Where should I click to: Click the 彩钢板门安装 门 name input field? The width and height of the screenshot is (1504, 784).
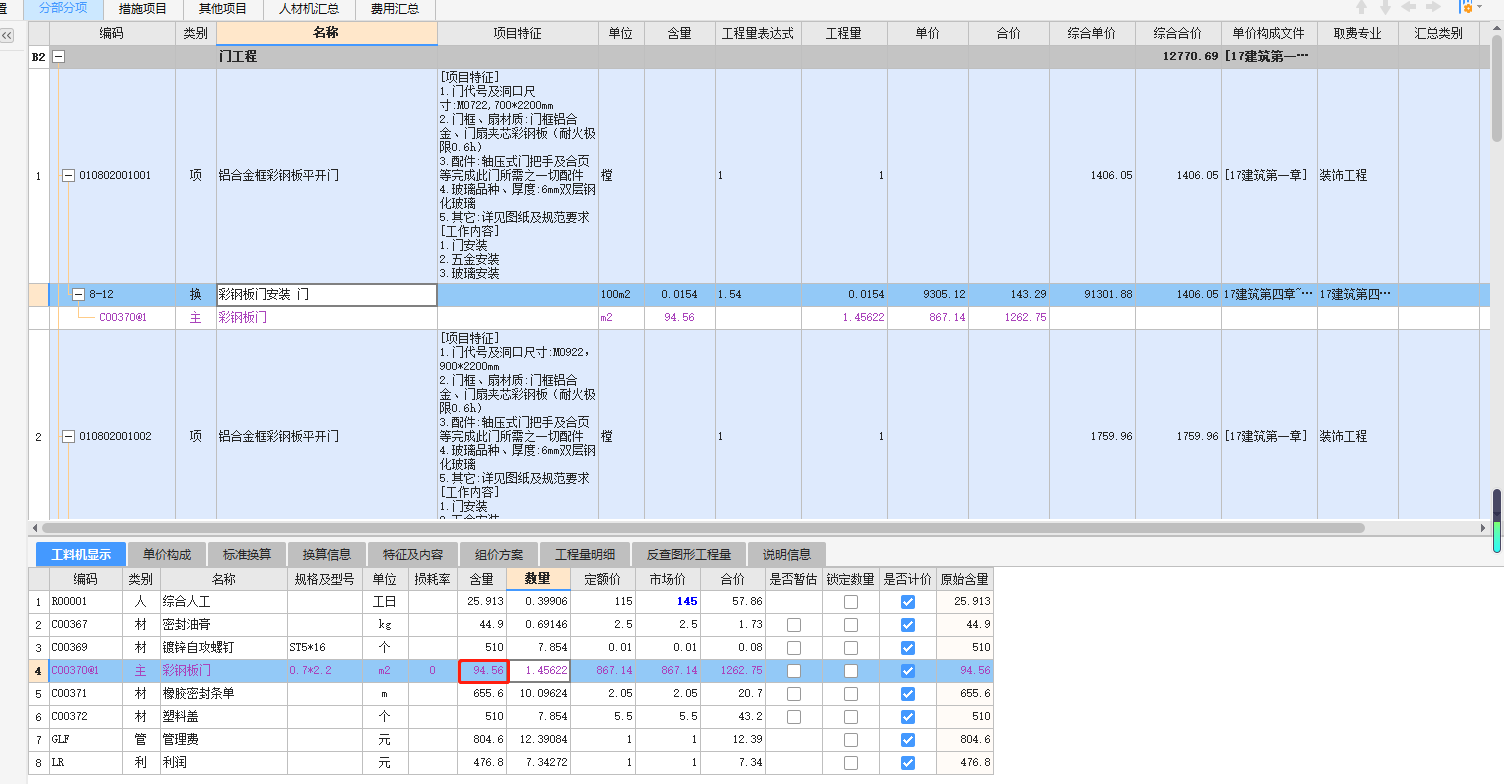click(x=326, y=294)
